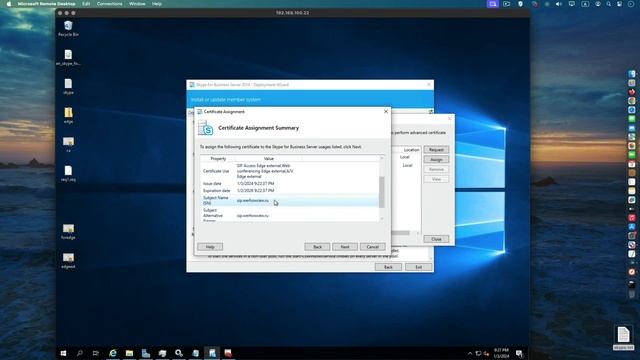Show hidden system tray icons
The height and width of the screenshot is (360, 640).
[x=470, y=353]
